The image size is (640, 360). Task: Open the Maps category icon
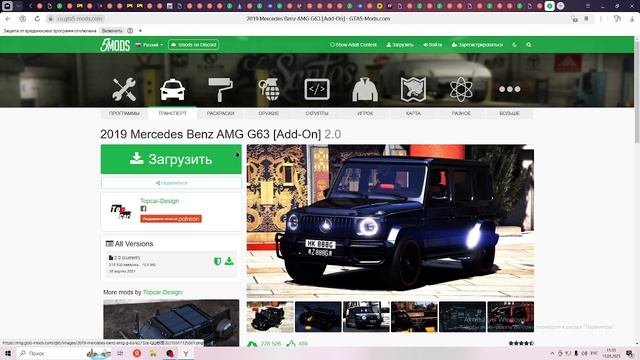(413, 89)
